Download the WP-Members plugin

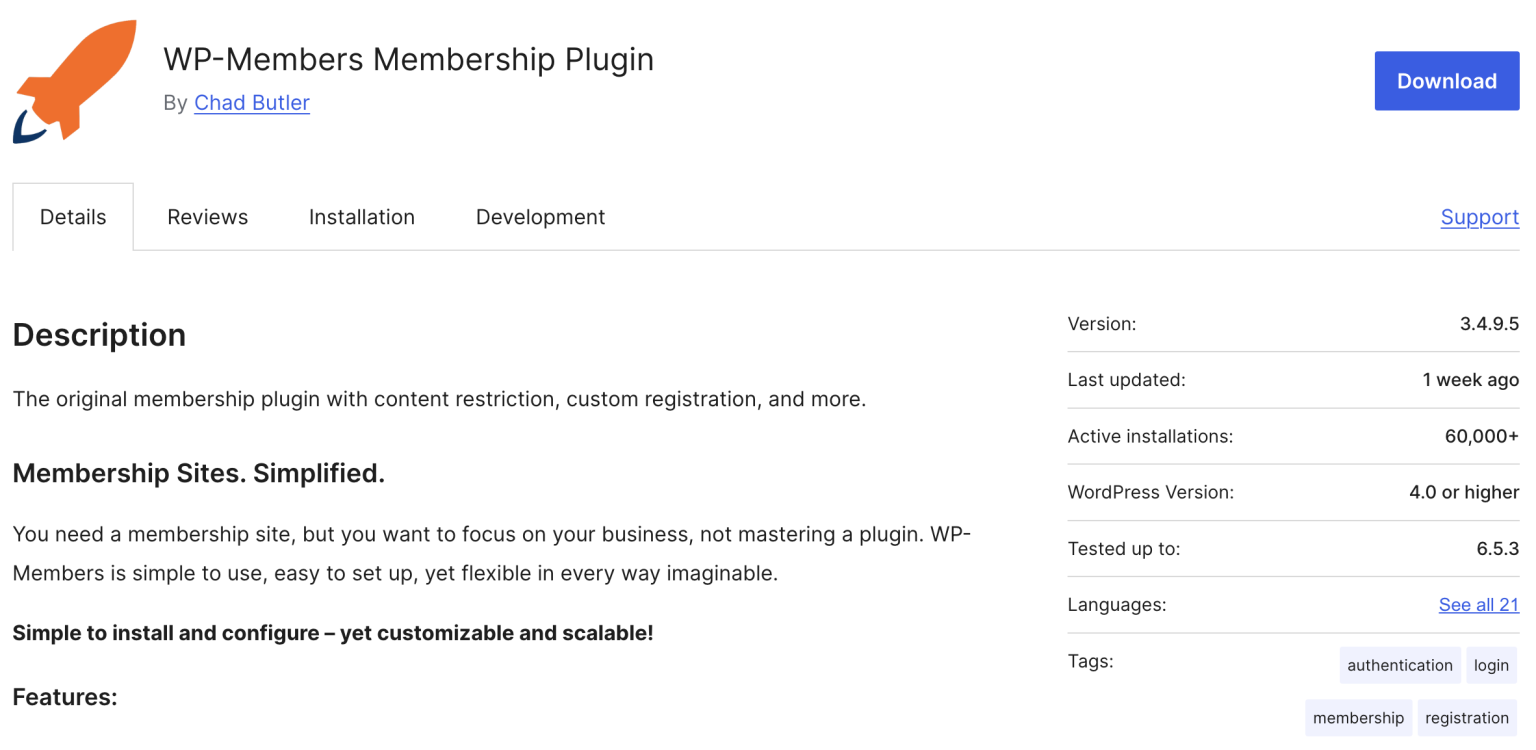(1446, 81)
